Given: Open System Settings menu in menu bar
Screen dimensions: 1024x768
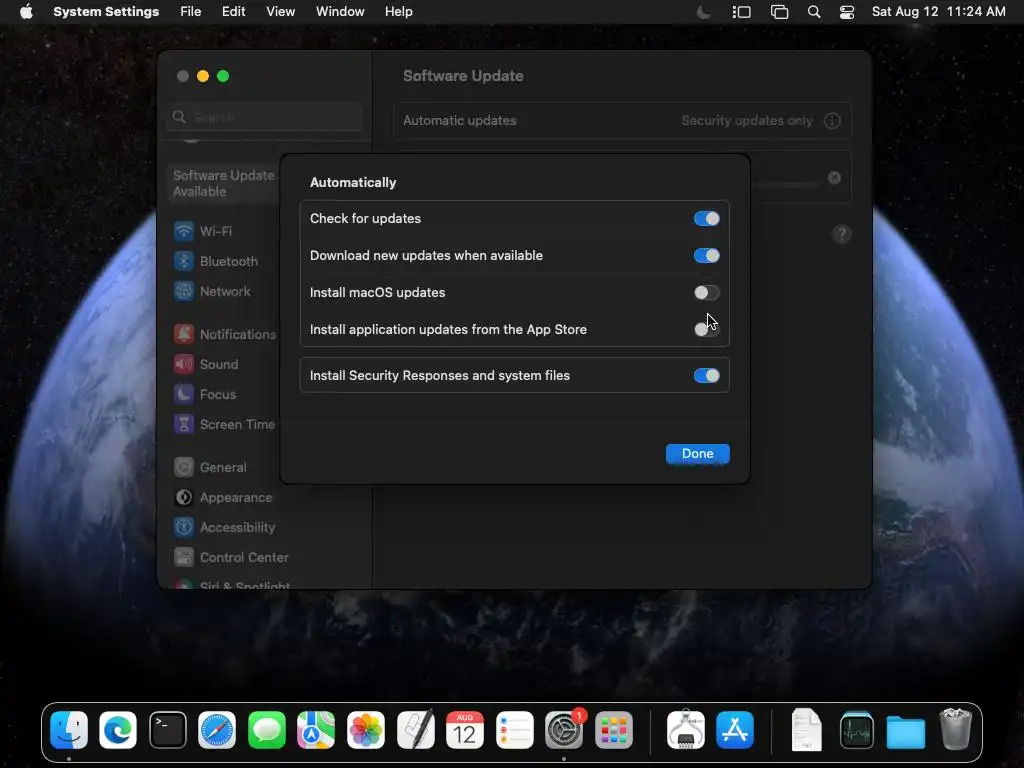Looking at the screenshot, I should 106,12.
